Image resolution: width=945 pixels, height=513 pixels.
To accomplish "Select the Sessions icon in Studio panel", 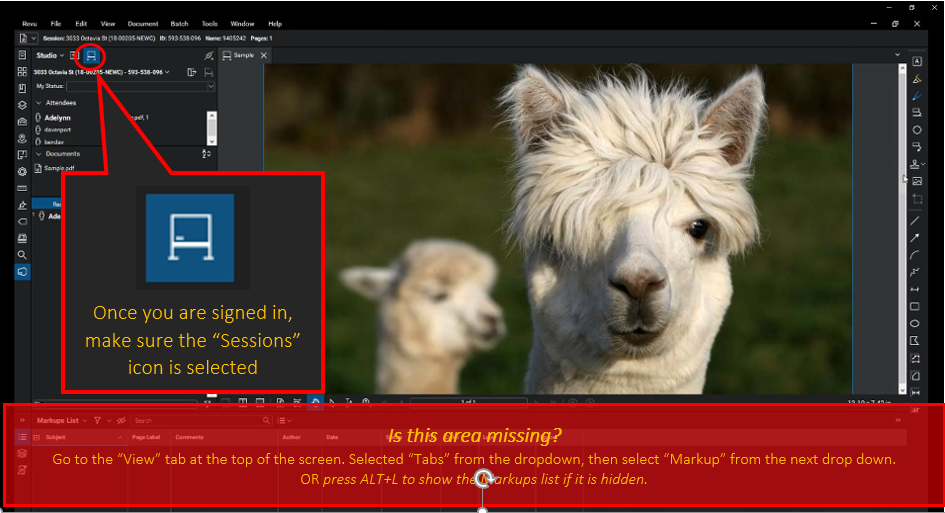I will point(91,55).
